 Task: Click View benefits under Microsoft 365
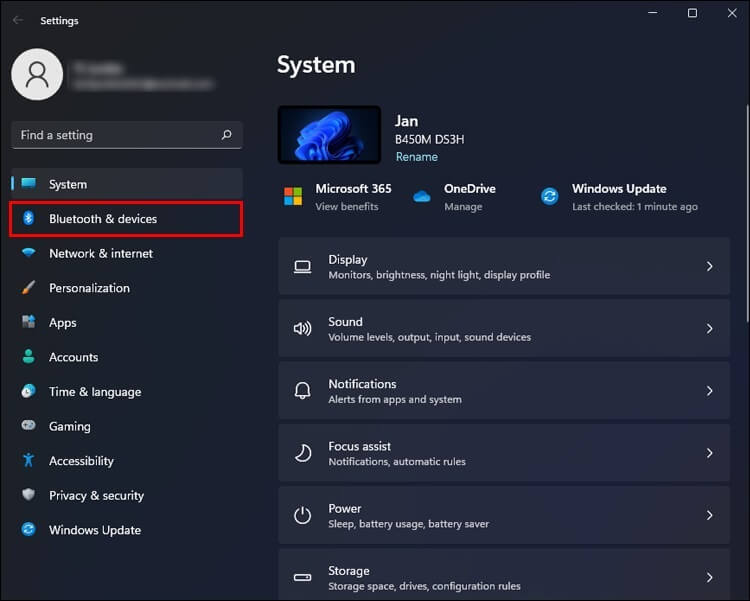(x=347, y=206)
